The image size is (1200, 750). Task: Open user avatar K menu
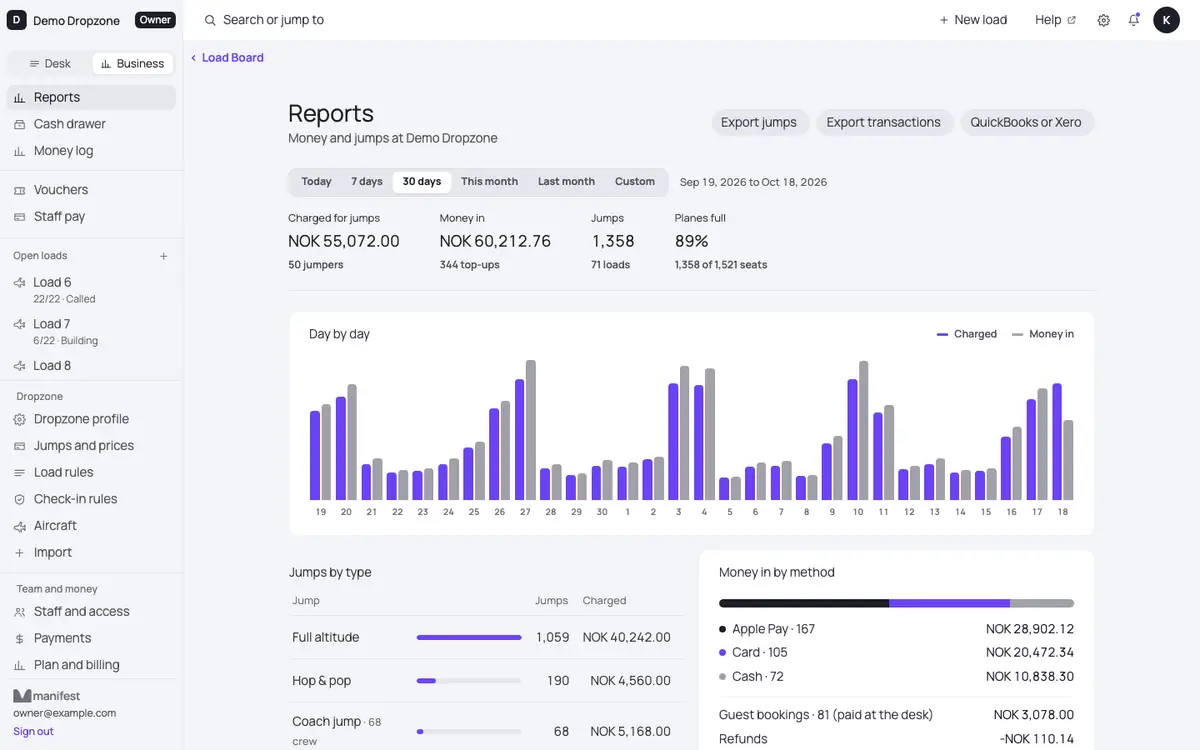pos(1166,20)
